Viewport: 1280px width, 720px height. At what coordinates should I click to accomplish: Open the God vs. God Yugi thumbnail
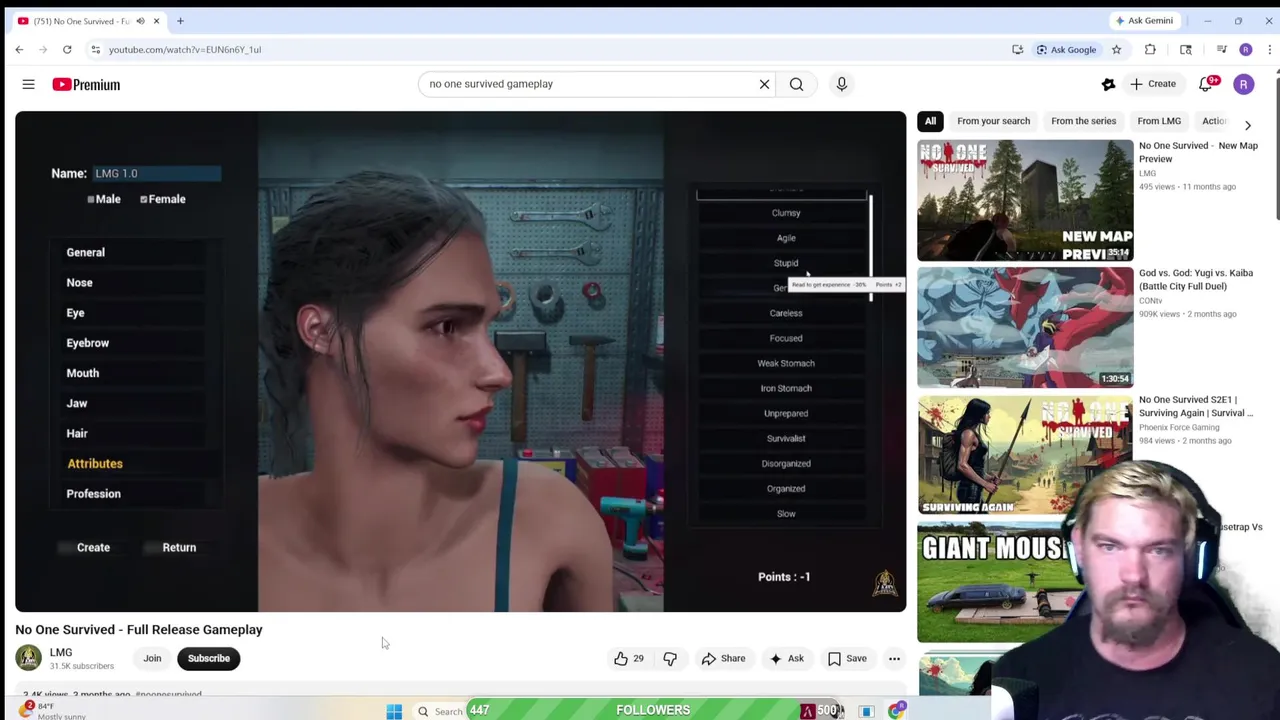1025,327
